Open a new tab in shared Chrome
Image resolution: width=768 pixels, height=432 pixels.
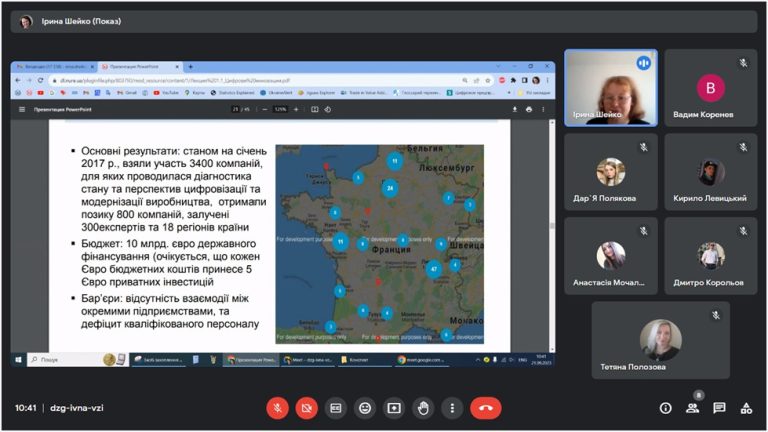[191, 67]
